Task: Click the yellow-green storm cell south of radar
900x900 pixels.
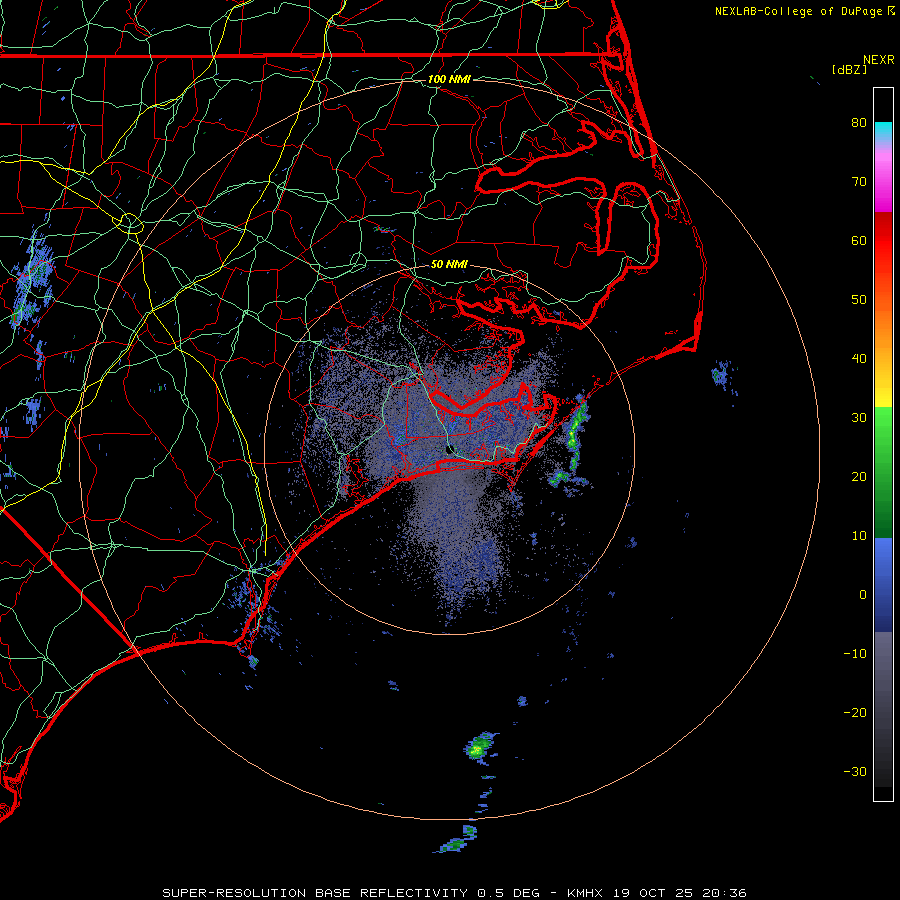Action: coord(479,747)
